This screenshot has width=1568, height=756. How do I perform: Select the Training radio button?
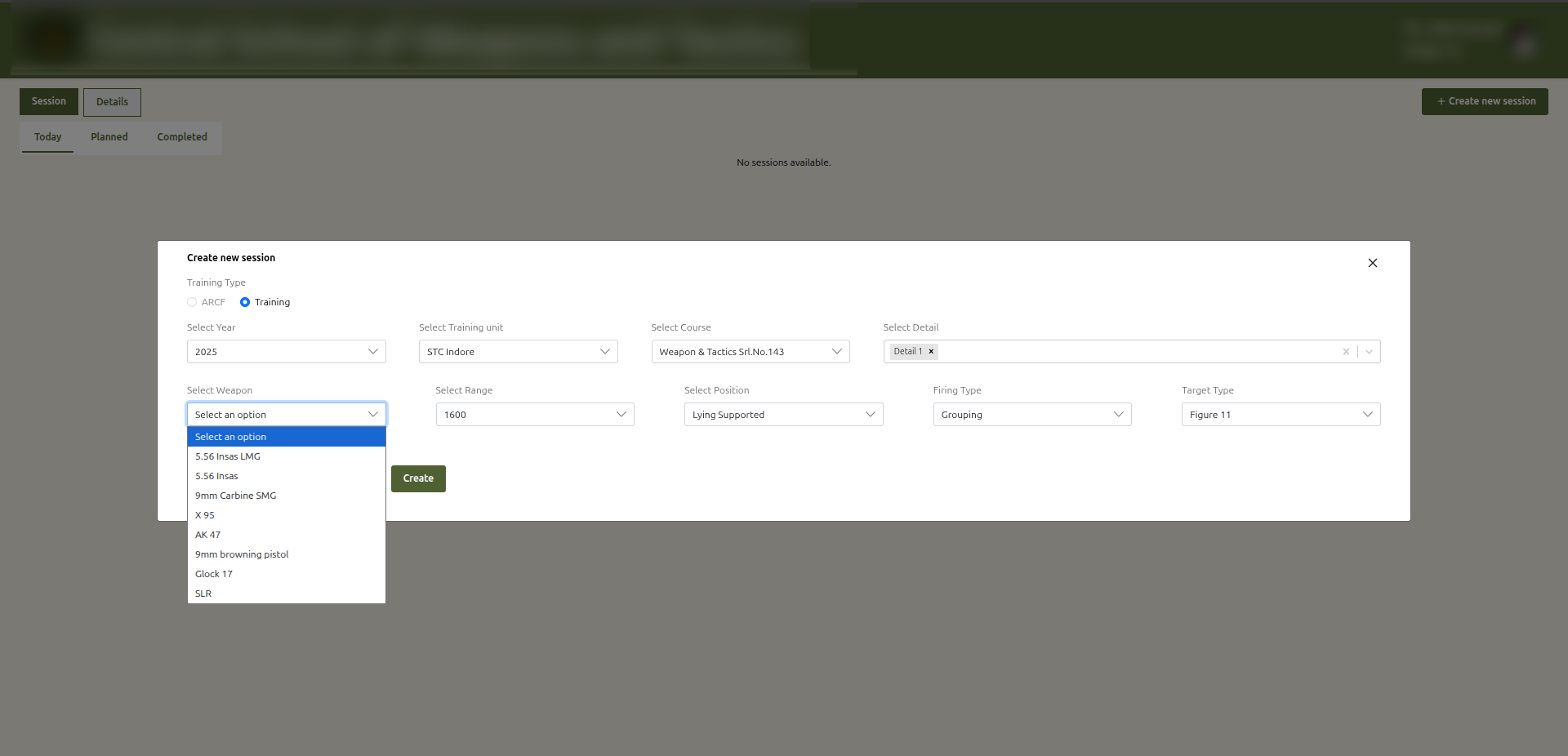tap(245, 302)
